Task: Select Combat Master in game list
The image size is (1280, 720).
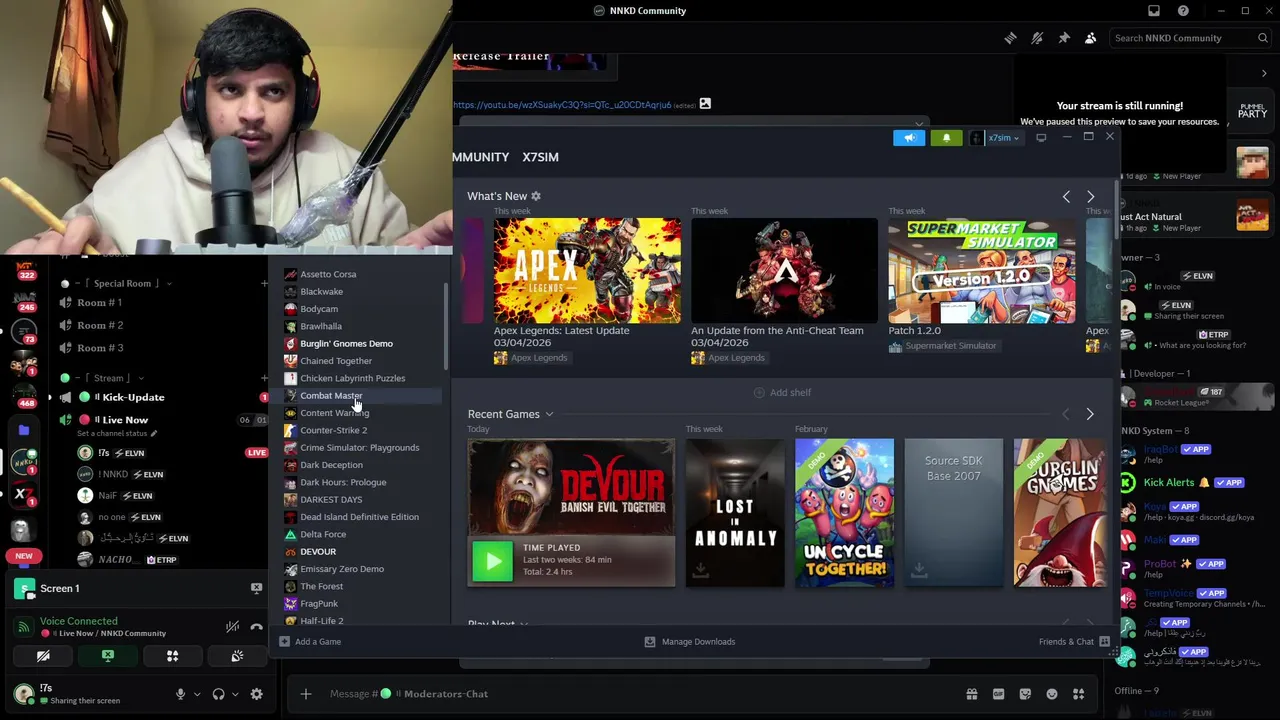Action: (x=331, y=396)
